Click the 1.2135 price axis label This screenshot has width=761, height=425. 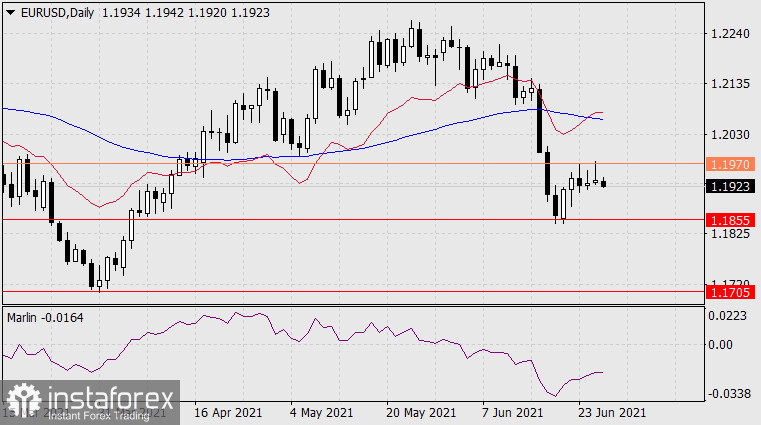click(x=728, y=84)
